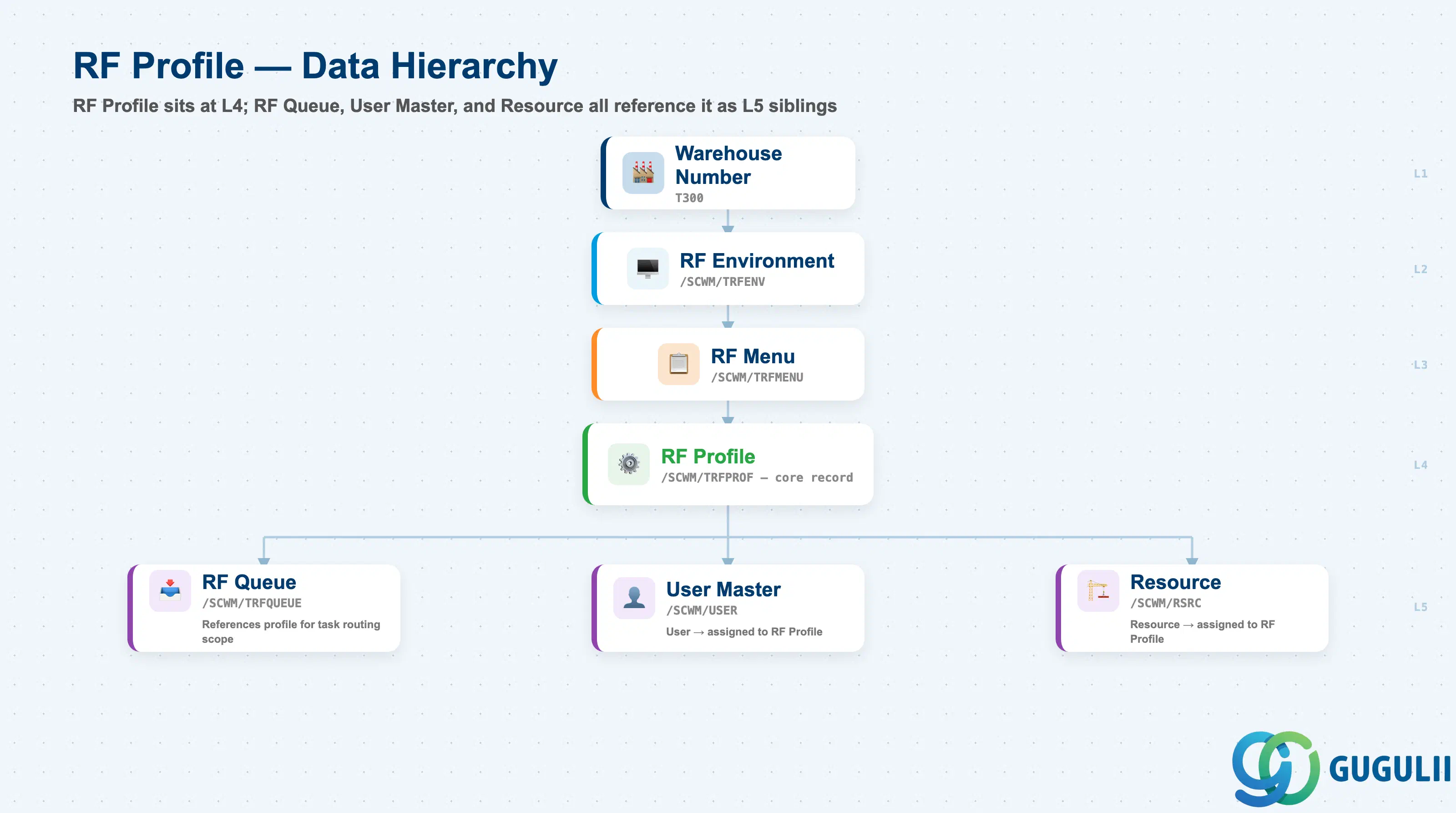Image resolution: width=1456 pixels, height=813 pixels.
Task: Click 'References profile for task routing scope' text
Action: (291, 631)
